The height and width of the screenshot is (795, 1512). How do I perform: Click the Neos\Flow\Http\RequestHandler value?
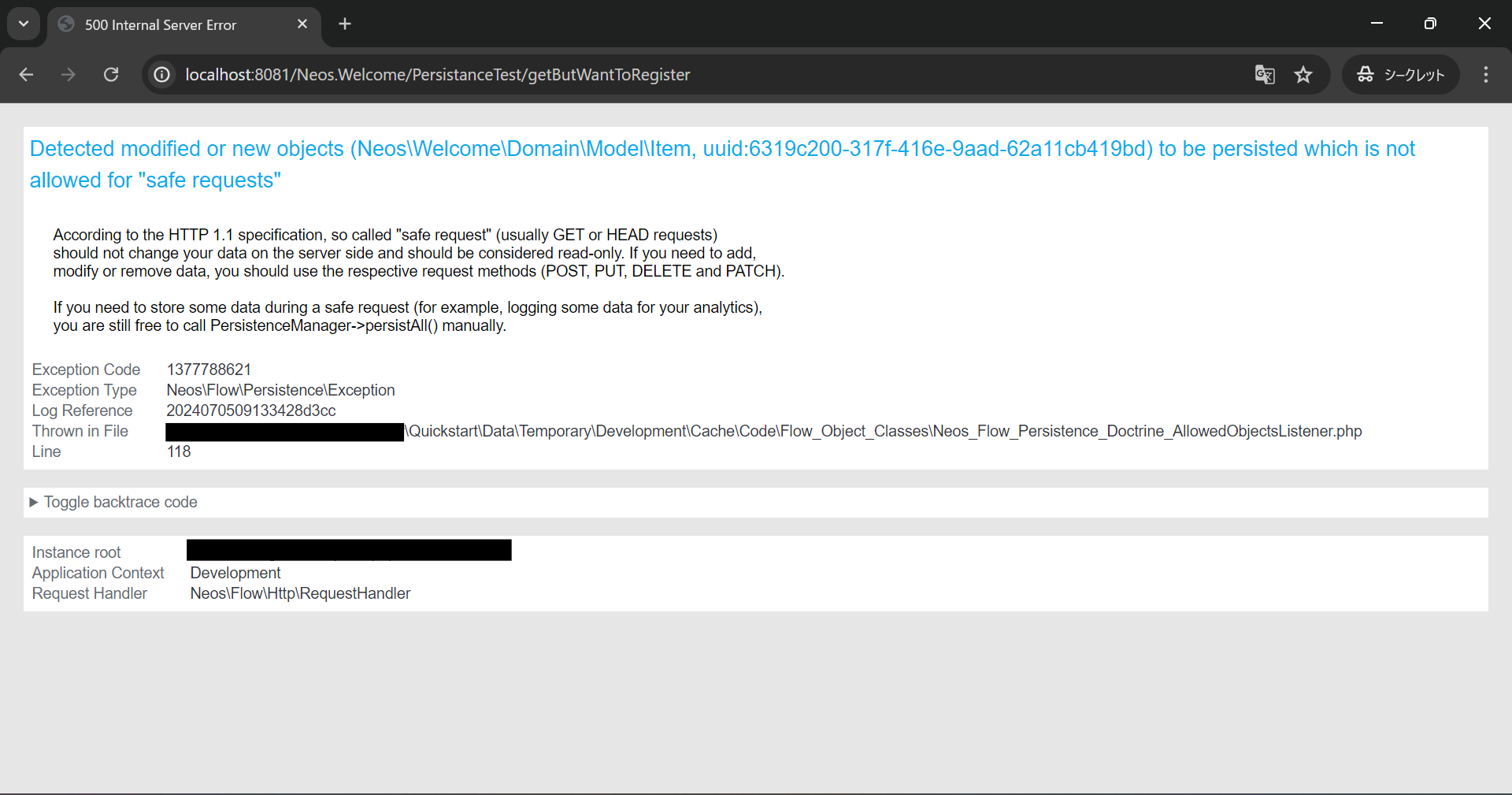point(300,593)
